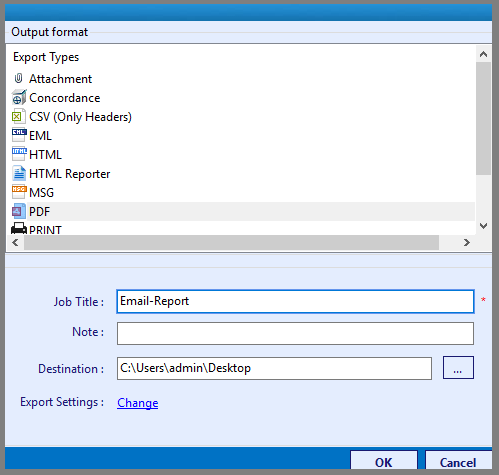Click the up arrow of the export list's vertical scrollbar

[483, 54]
